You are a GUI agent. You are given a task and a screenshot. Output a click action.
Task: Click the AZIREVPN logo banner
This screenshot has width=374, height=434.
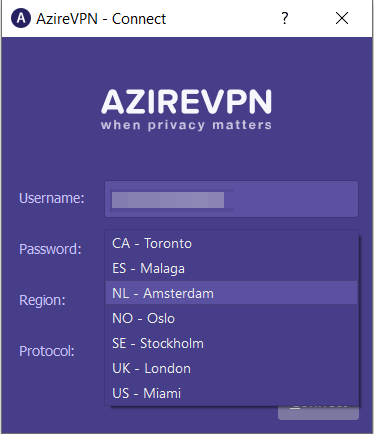pyautogui.click(x=187, y=109)
